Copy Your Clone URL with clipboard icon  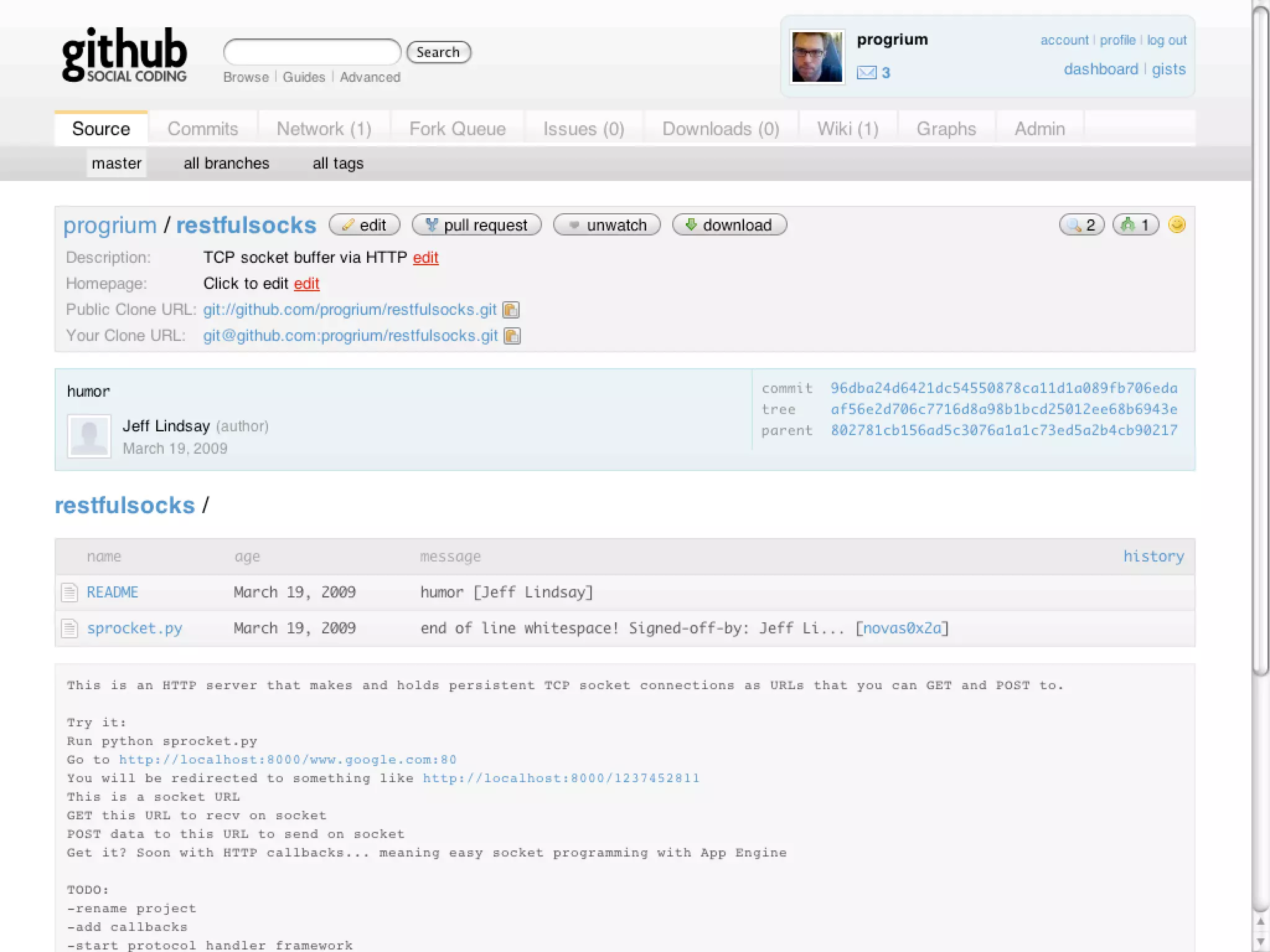[x=512, y=335]
